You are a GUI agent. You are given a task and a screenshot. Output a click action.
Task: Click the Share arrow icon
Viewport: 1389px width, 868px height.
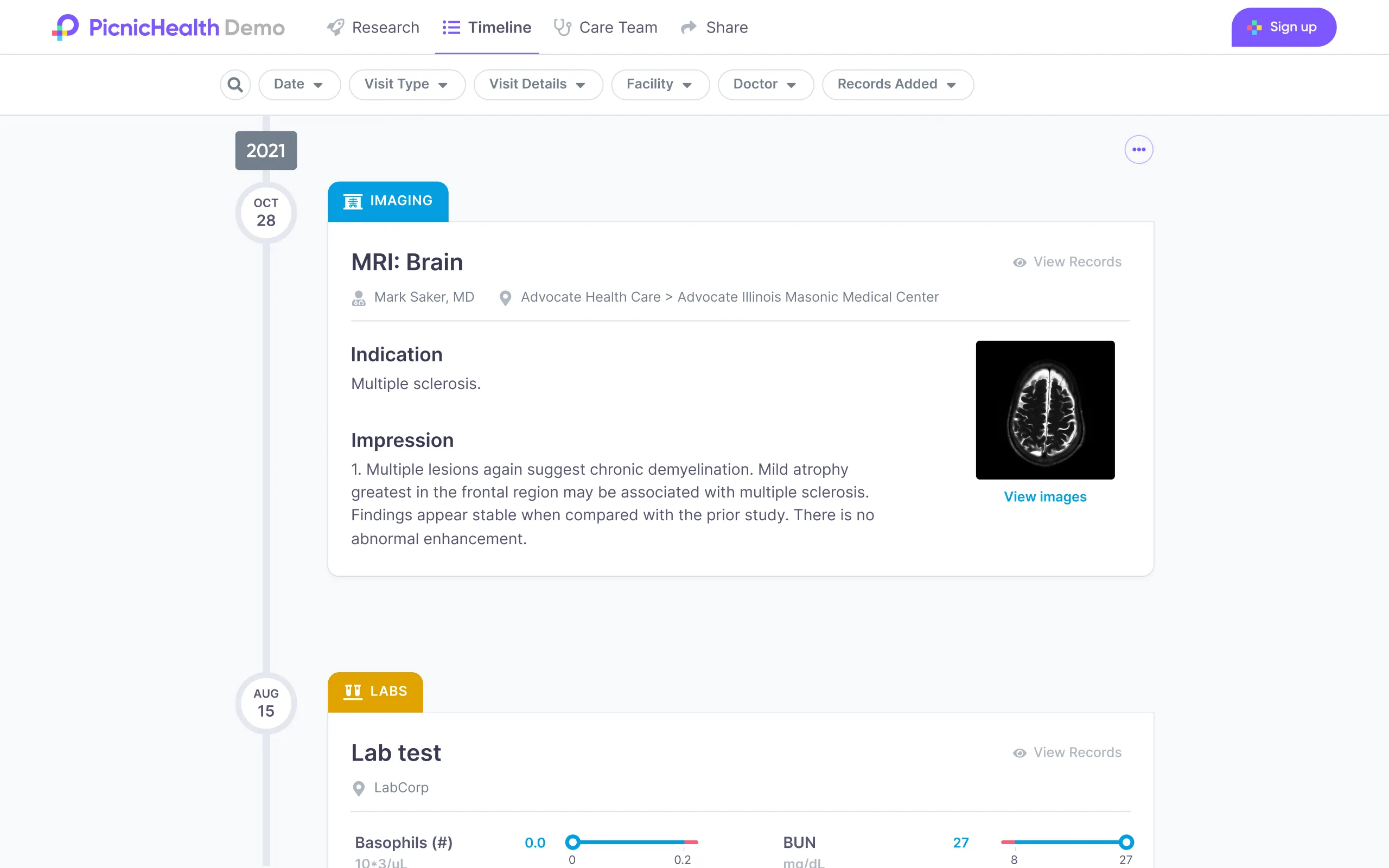[x=687, y=27]
